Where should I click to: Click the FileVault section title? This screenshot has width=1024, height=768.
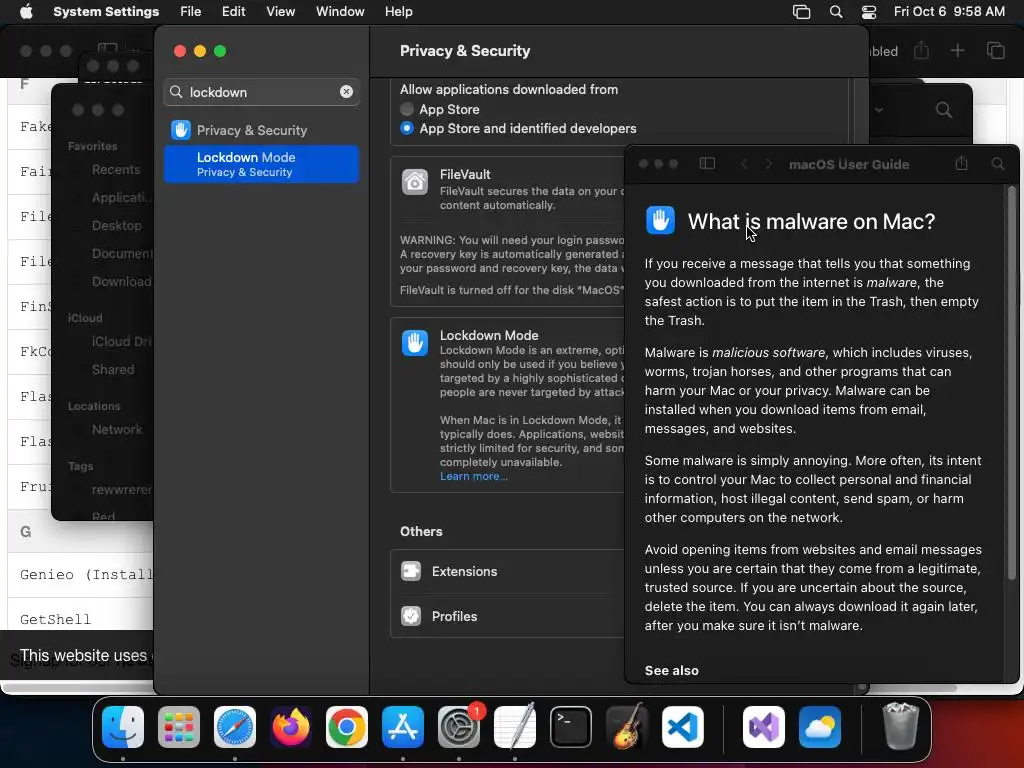coord(465,174)
